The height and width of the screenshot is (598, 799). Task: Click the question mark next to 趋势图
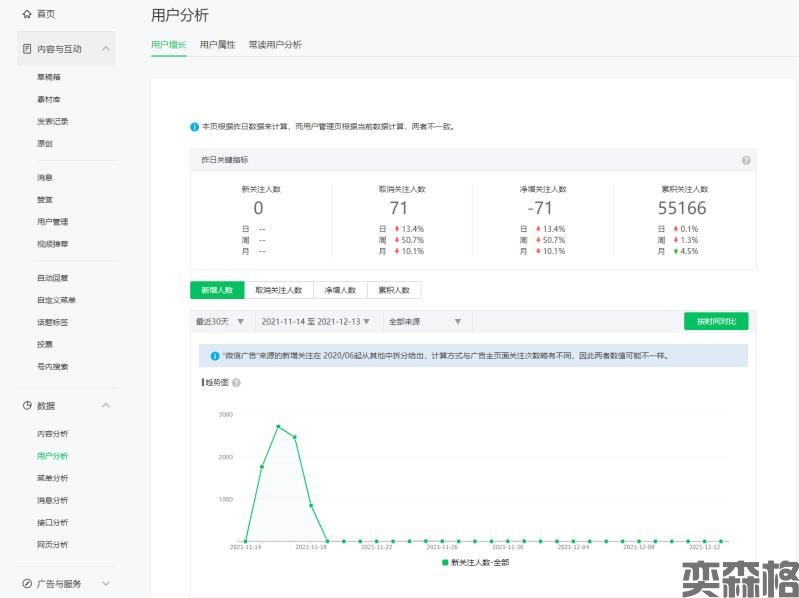point(236,382)
